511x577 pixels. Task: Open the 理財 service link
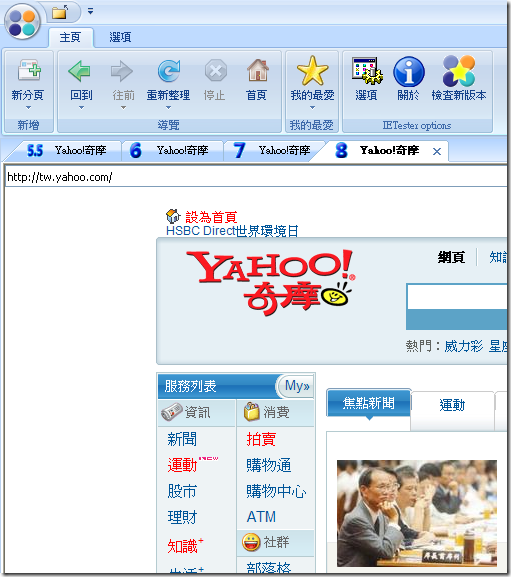pyautogui.click(x=182, y=517)
